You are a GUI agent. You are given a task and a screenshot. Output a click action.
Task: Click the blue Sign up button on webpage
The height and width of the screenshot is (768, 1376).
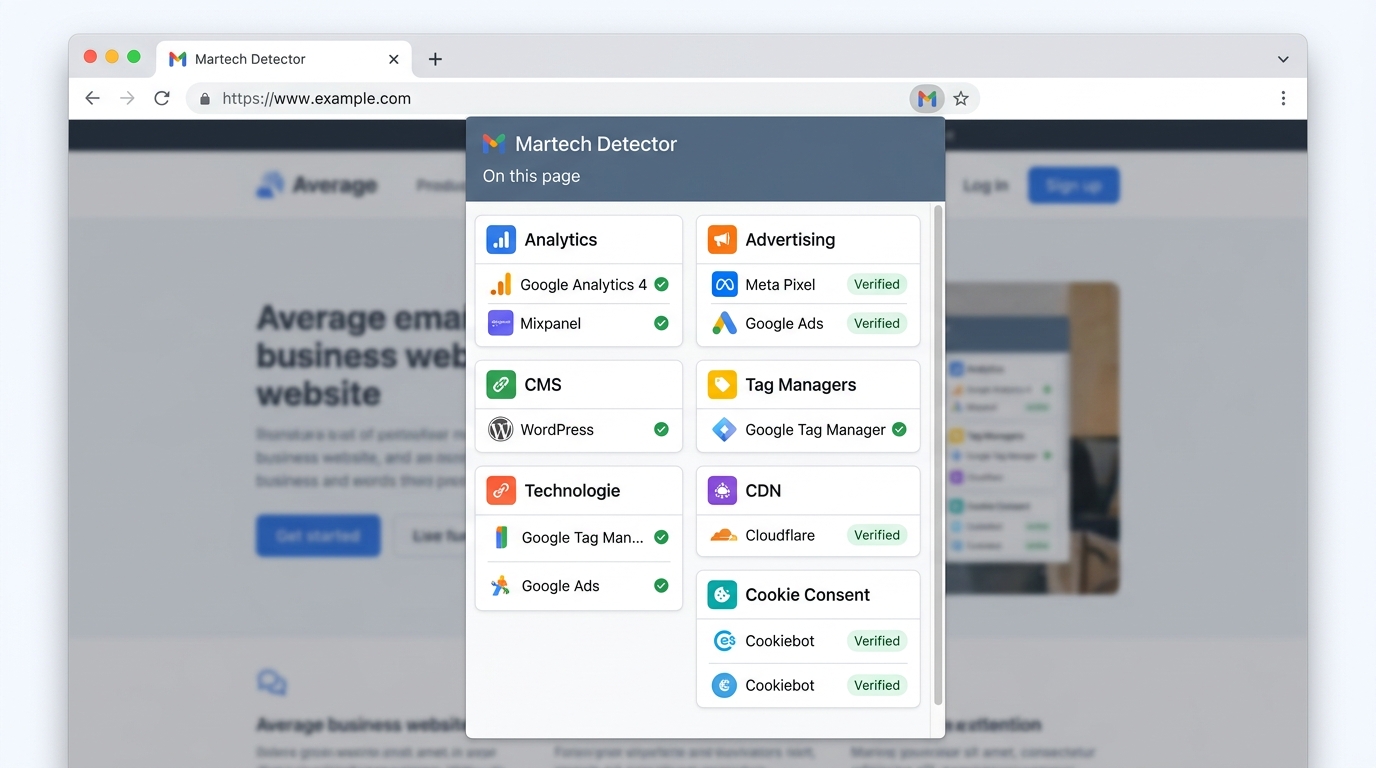[x=1074, y=186]
